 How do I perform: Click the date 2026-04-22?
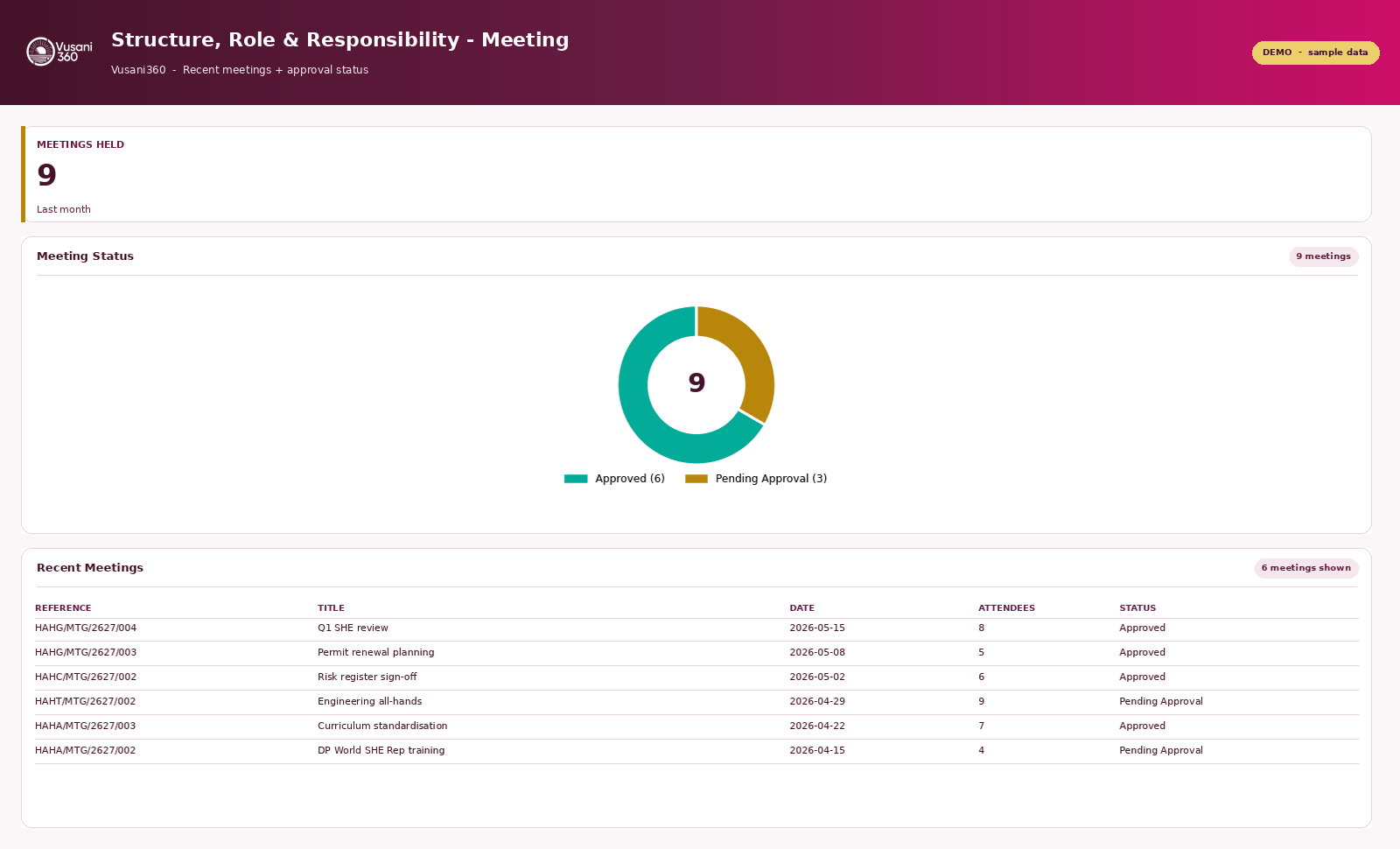click(x=817, y=726)
